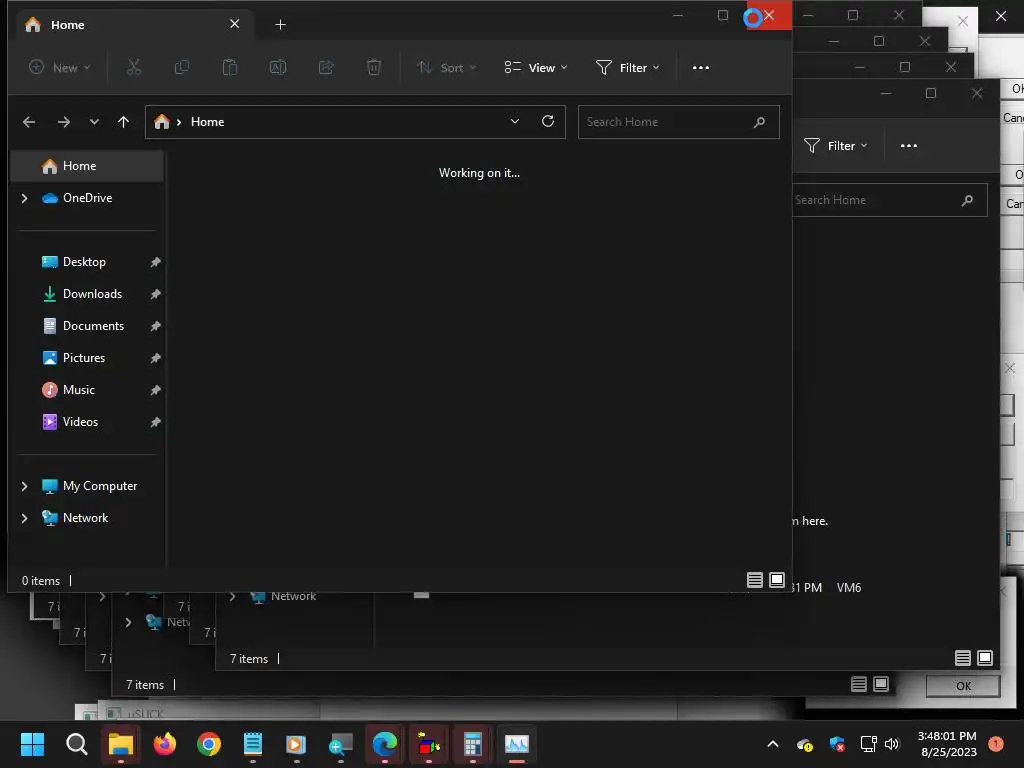The image size is (1024, 768).
Task: Open the Documents quick access folder
Action: click(93, 326)
